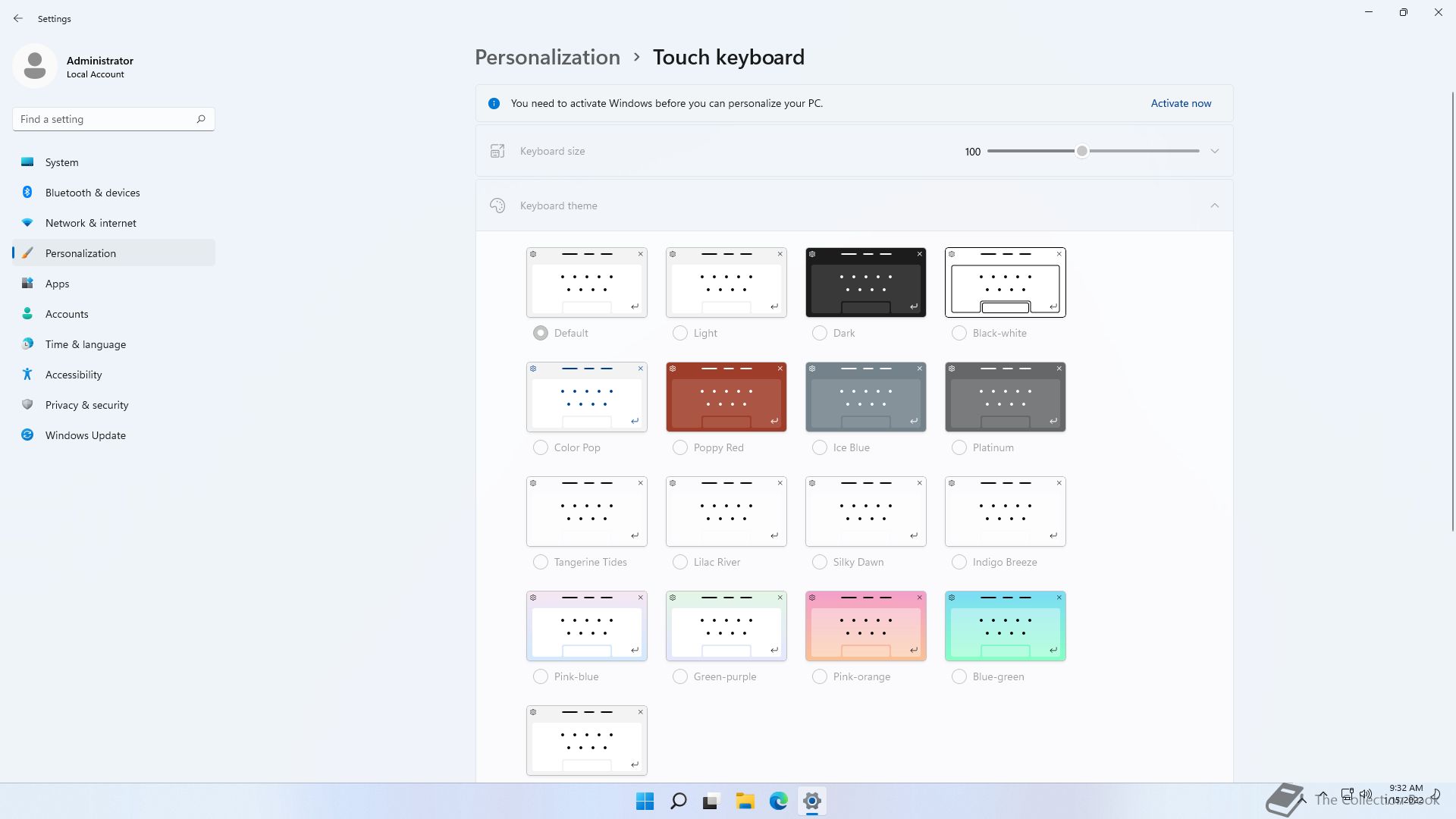Select the Poppy Red radio button
The height and width of the screenshot is (819, 1456).
tap(680, 447)
